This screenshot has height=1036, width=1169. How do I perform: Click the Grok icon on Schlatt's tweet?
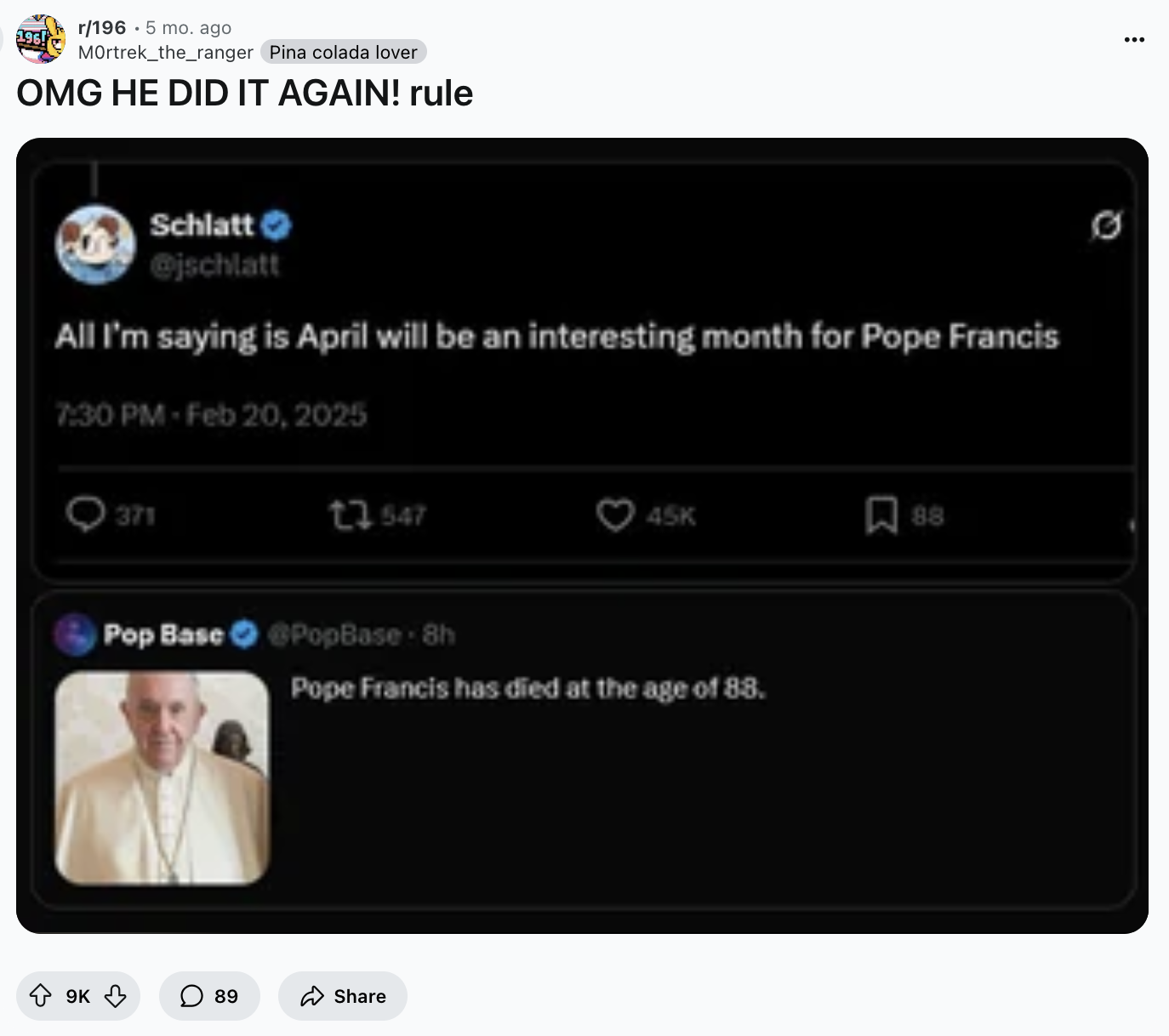pos(1106,225)
